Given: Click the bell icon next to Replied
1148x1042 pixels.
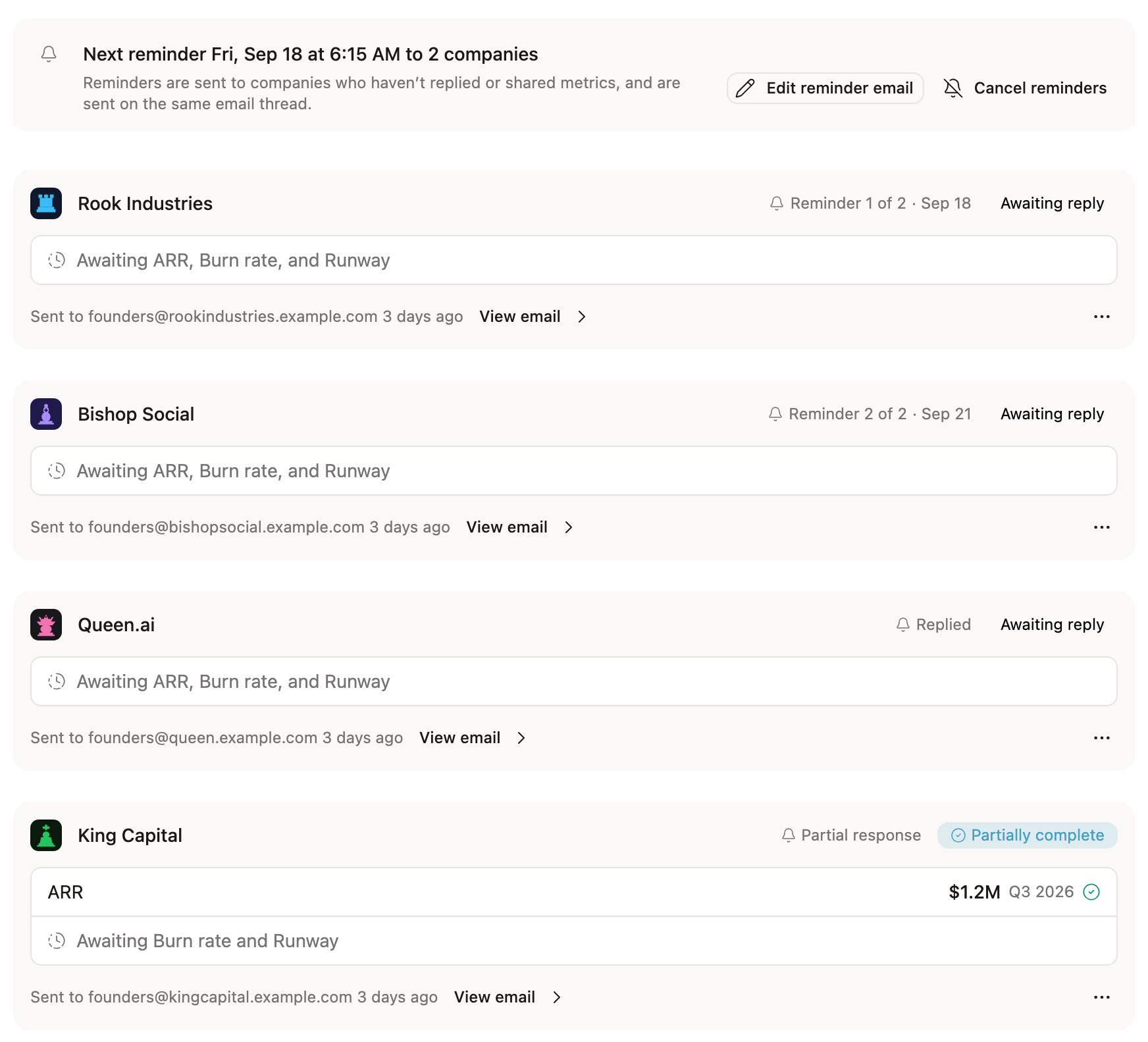Looking at the screenshot, I should pyautogui.click(x=903, y=625).
